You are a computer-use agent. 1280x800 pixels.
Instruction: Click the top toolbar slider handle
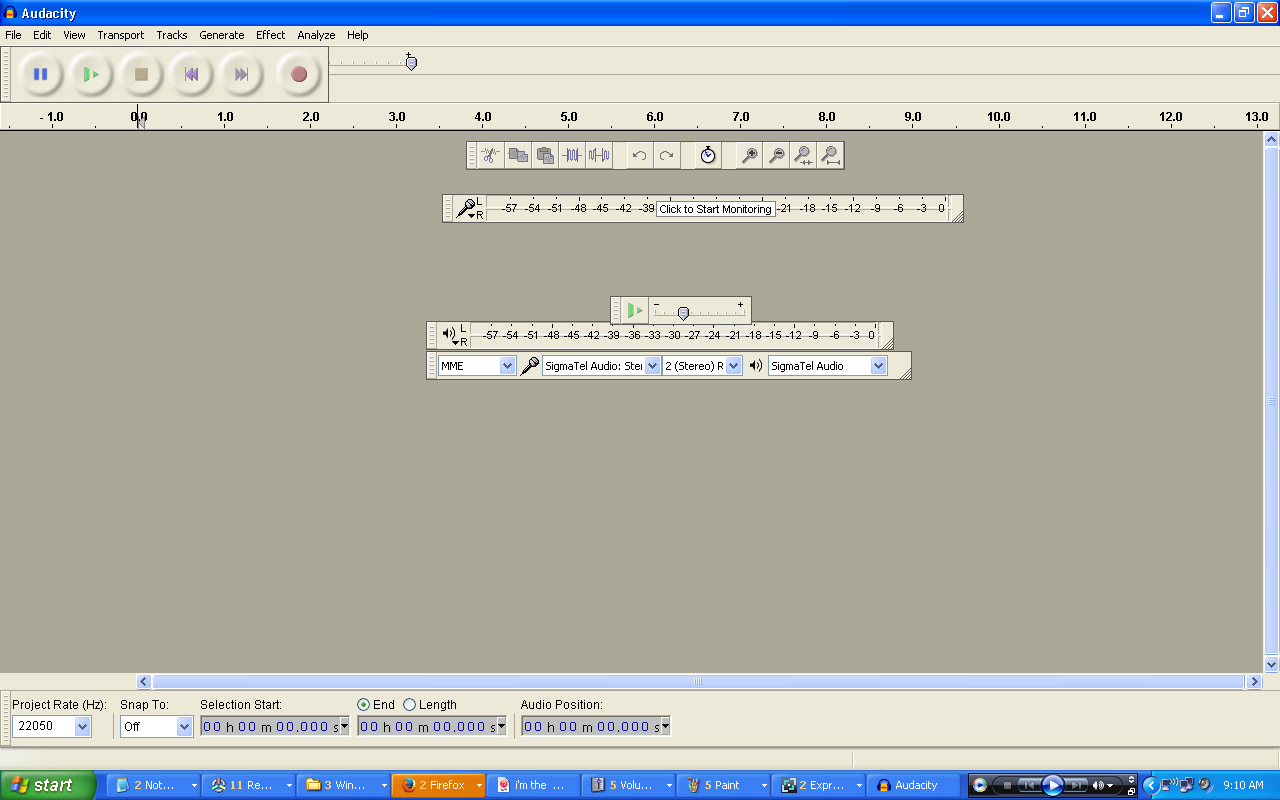tap(411, 62)
